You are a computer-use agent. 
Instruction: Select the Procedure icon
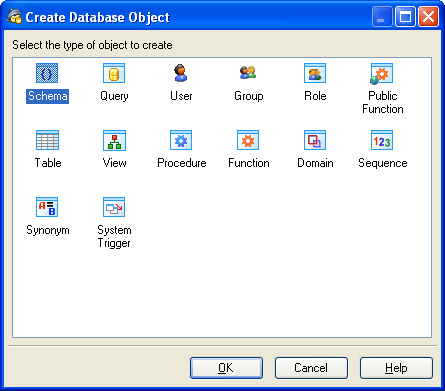tap(181, 140)
